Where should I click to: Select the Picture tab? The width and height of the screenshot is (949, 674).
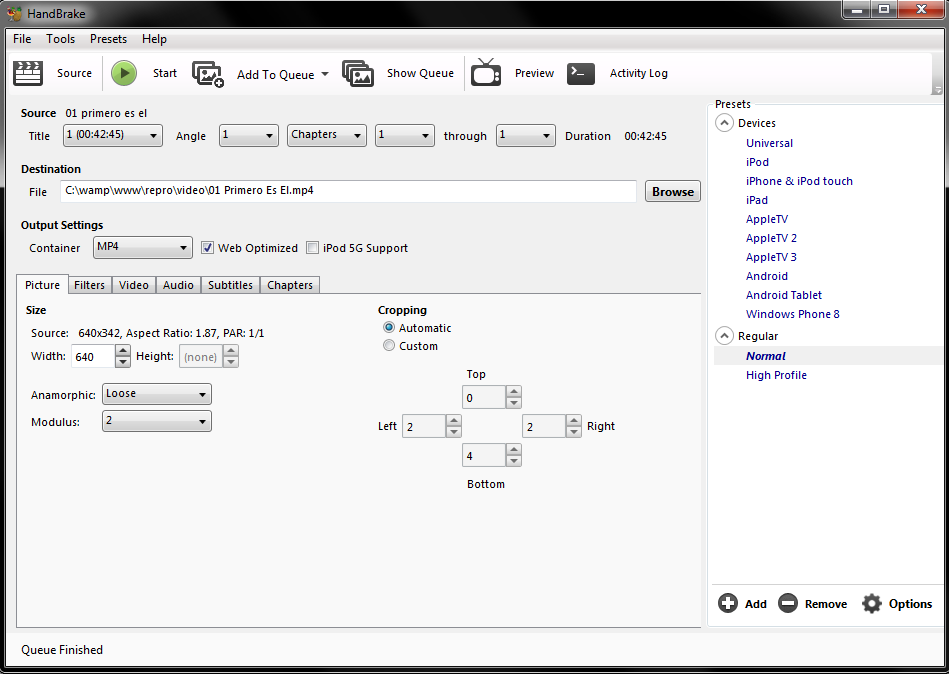pyautogui.click(x=42, y=284)
